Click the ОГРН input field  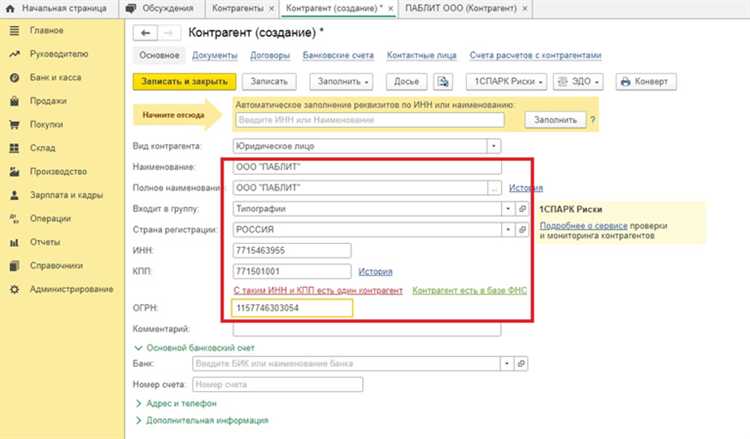coord(292,308)
